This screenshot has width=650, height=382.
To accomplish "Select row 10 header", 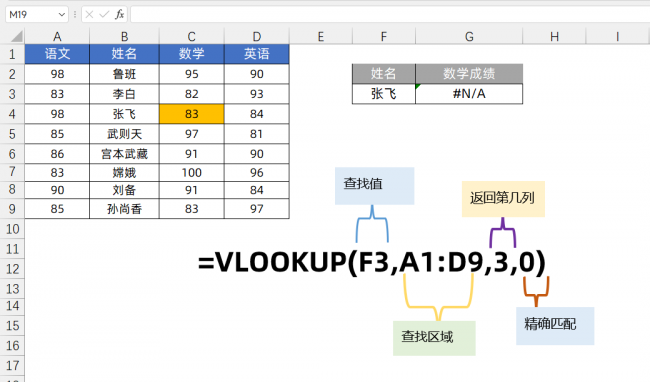I will 12,229.
